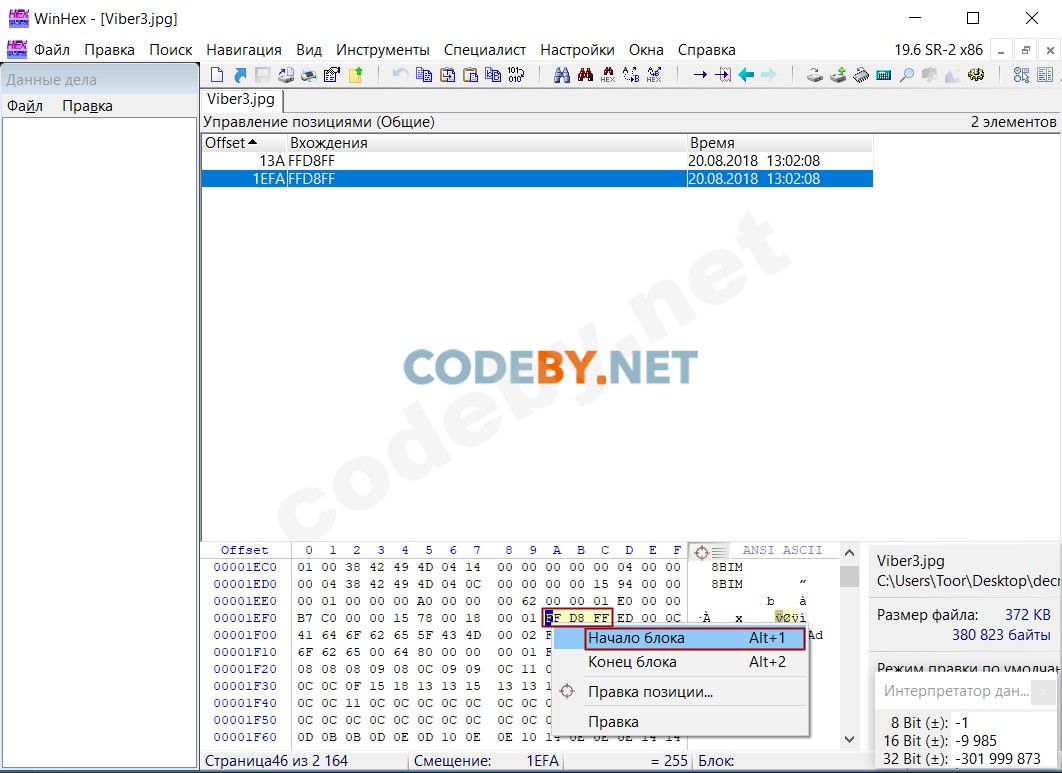Image resolution: width=1062 pixels, height=773 pixels.
Task: Create a new file with toolbar icon
Action: click(x=217, y=75)
